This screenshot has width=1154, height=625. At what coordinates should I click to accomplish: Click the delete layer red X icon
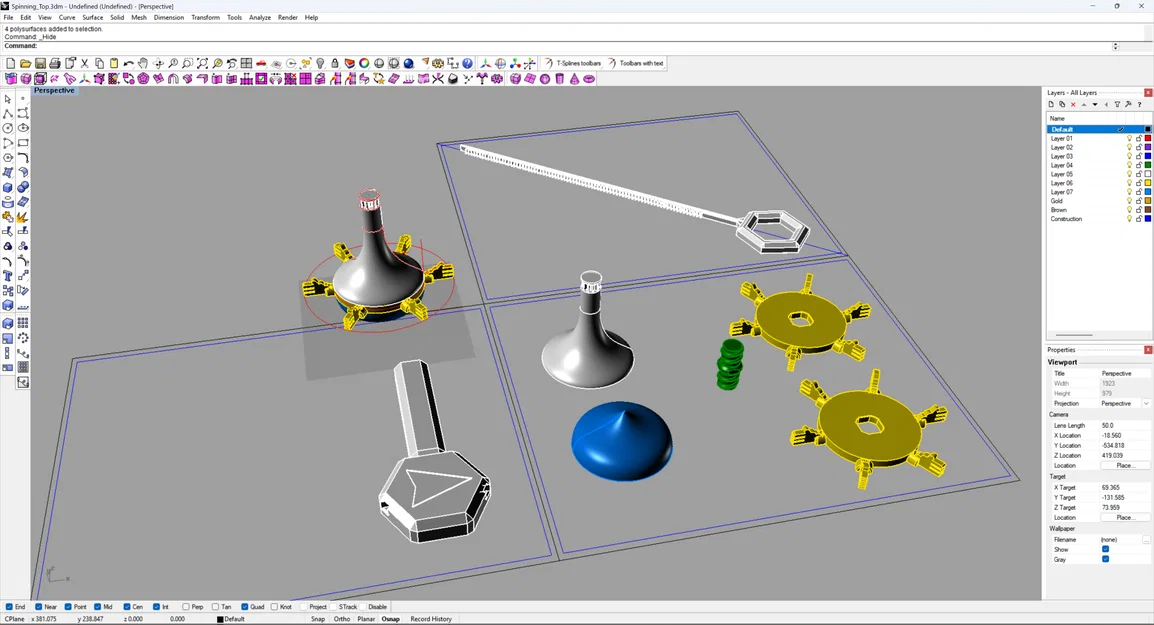[1073, 105]
